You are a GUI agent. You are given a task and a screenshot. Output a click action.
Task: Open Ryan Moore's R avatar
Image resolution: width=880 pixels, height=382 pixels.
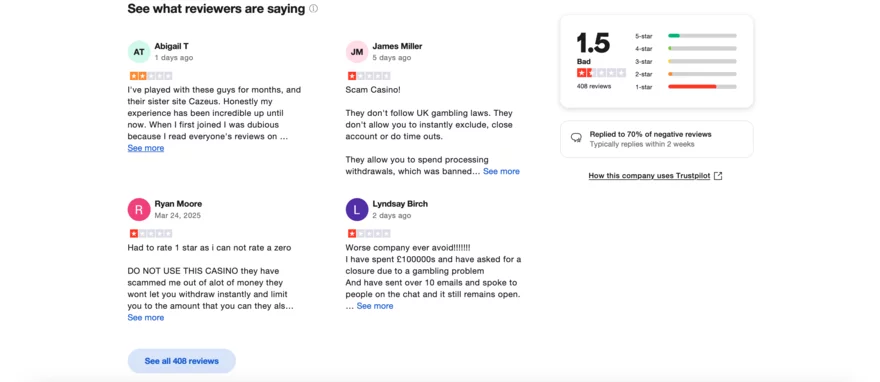(139, 209)
